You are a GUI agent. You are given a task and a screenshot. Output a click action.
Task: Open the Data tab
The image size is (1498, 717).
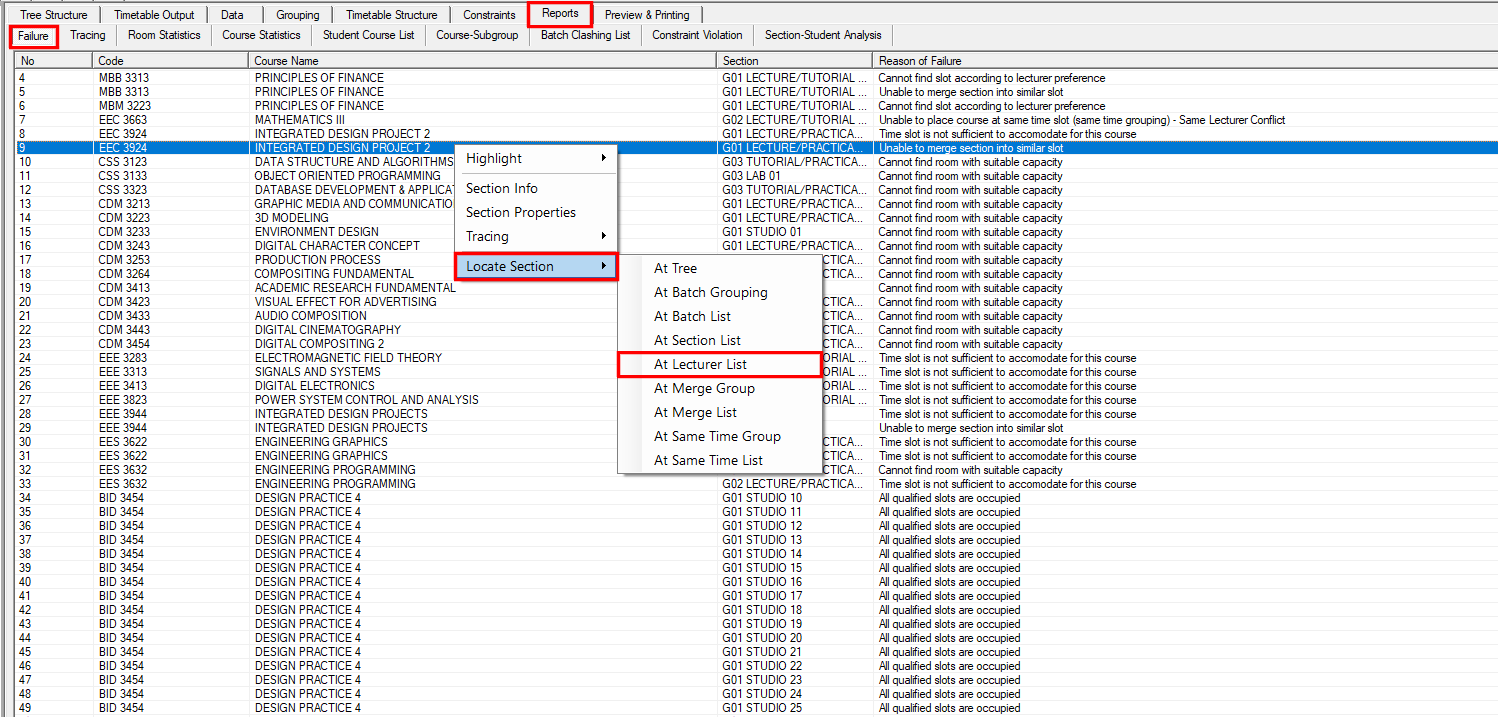232,15
